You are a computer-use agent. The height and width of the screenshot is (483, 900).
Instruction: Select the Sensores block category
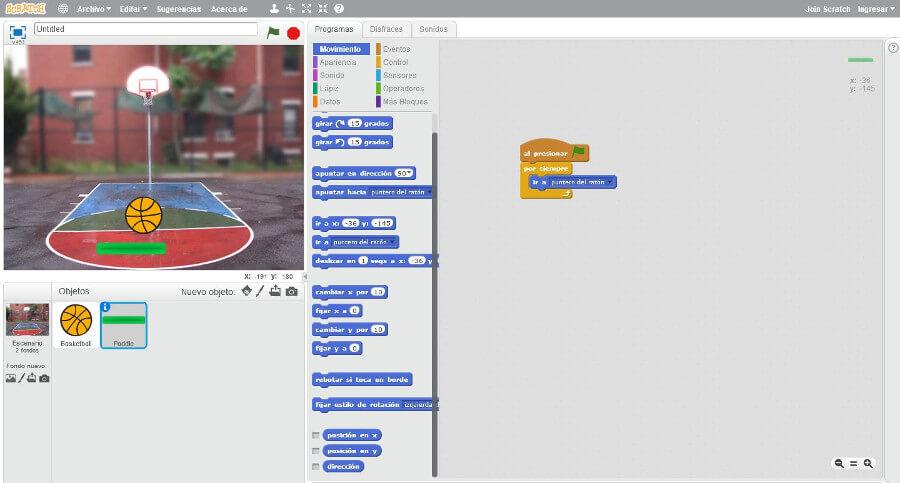pos(399,75)
